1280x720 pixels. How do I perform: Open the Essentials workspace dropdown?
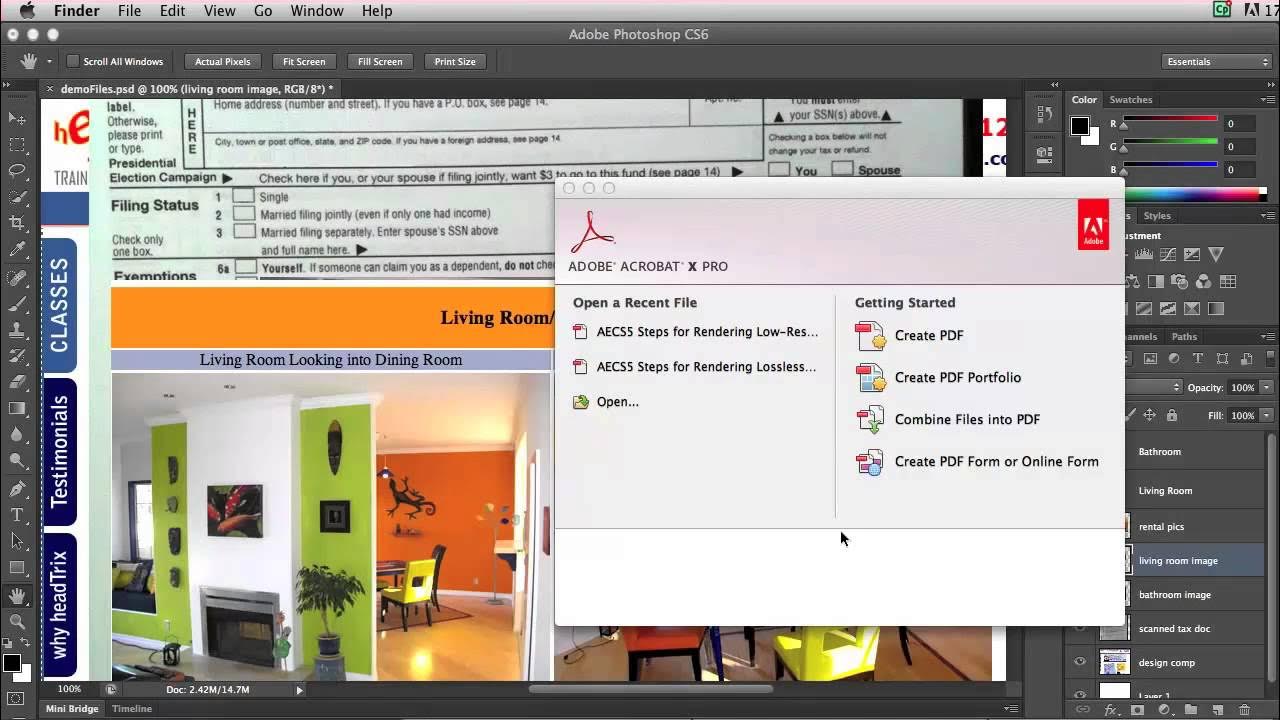pos(1215,61)
